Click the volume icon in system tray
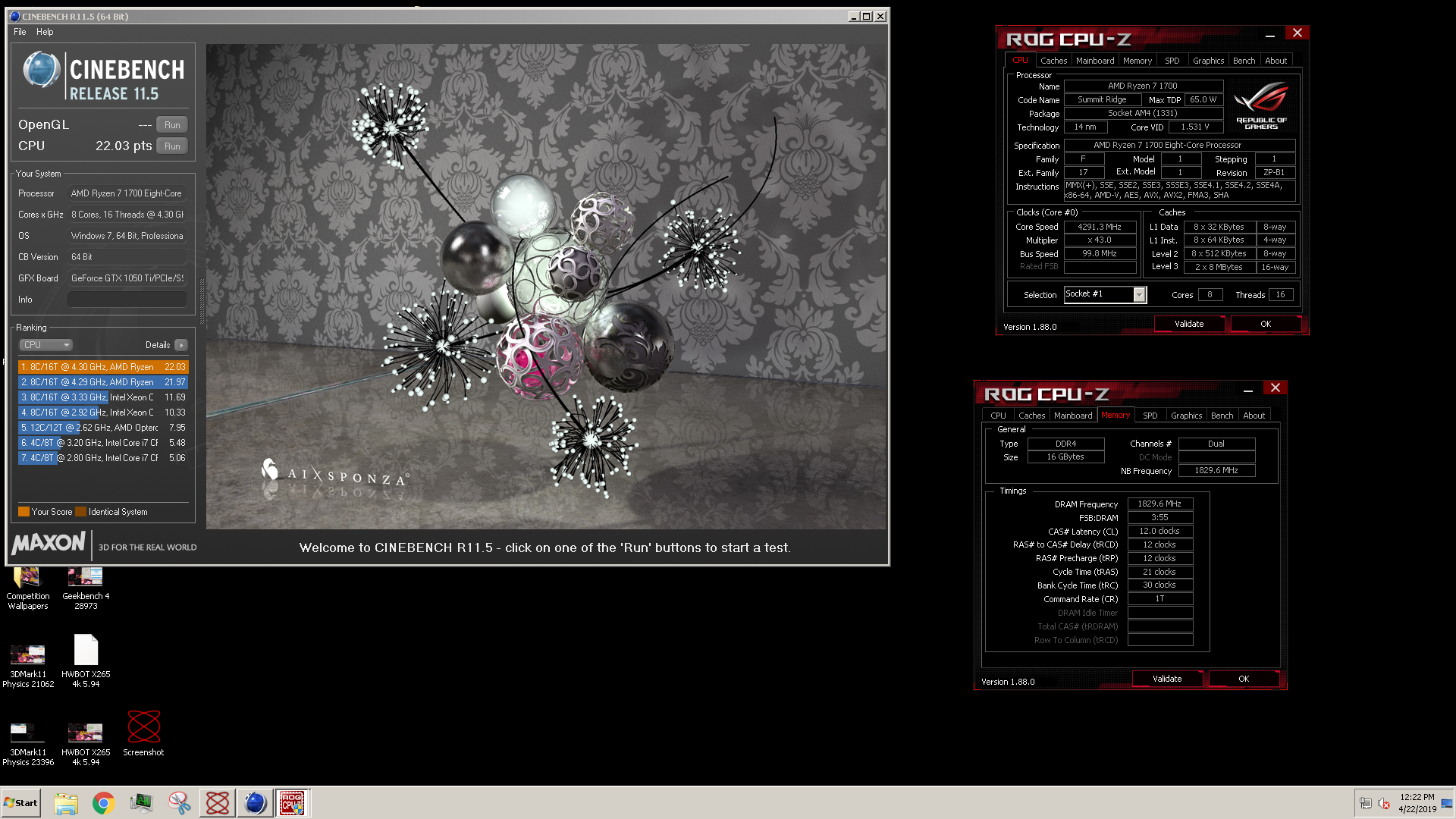The height and width of the screenshot is (819, 1456). click(1383, 803)
